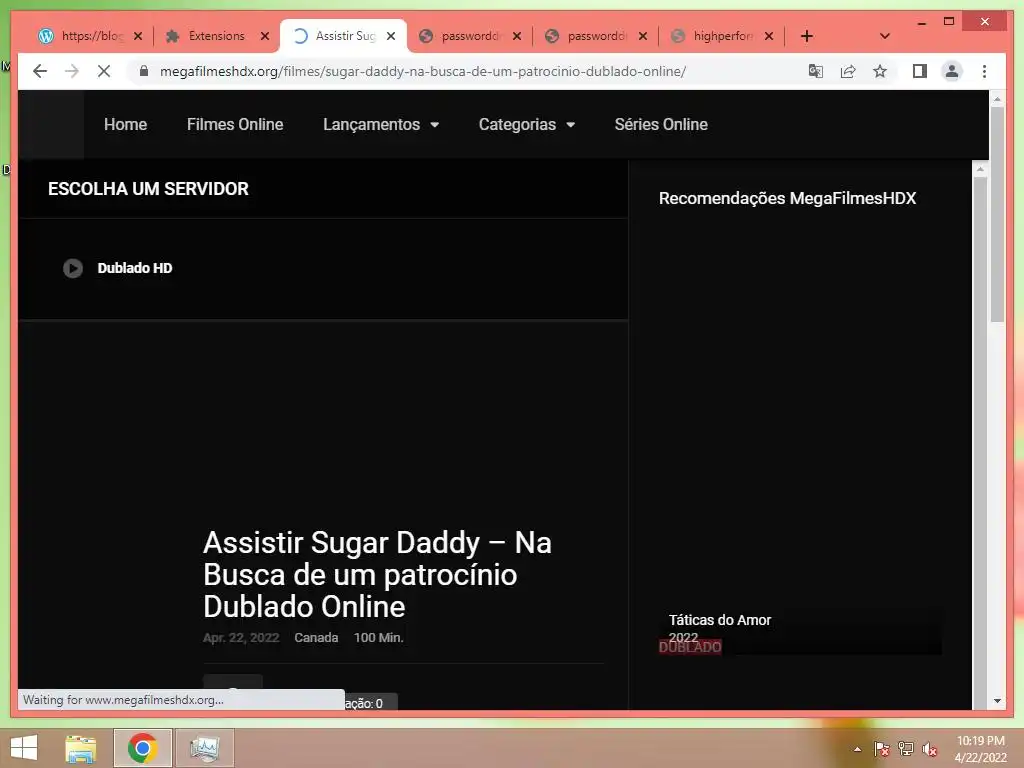The image size is (1024, 768).
Task: Go back with the browser back arrow
Action: 40,71
